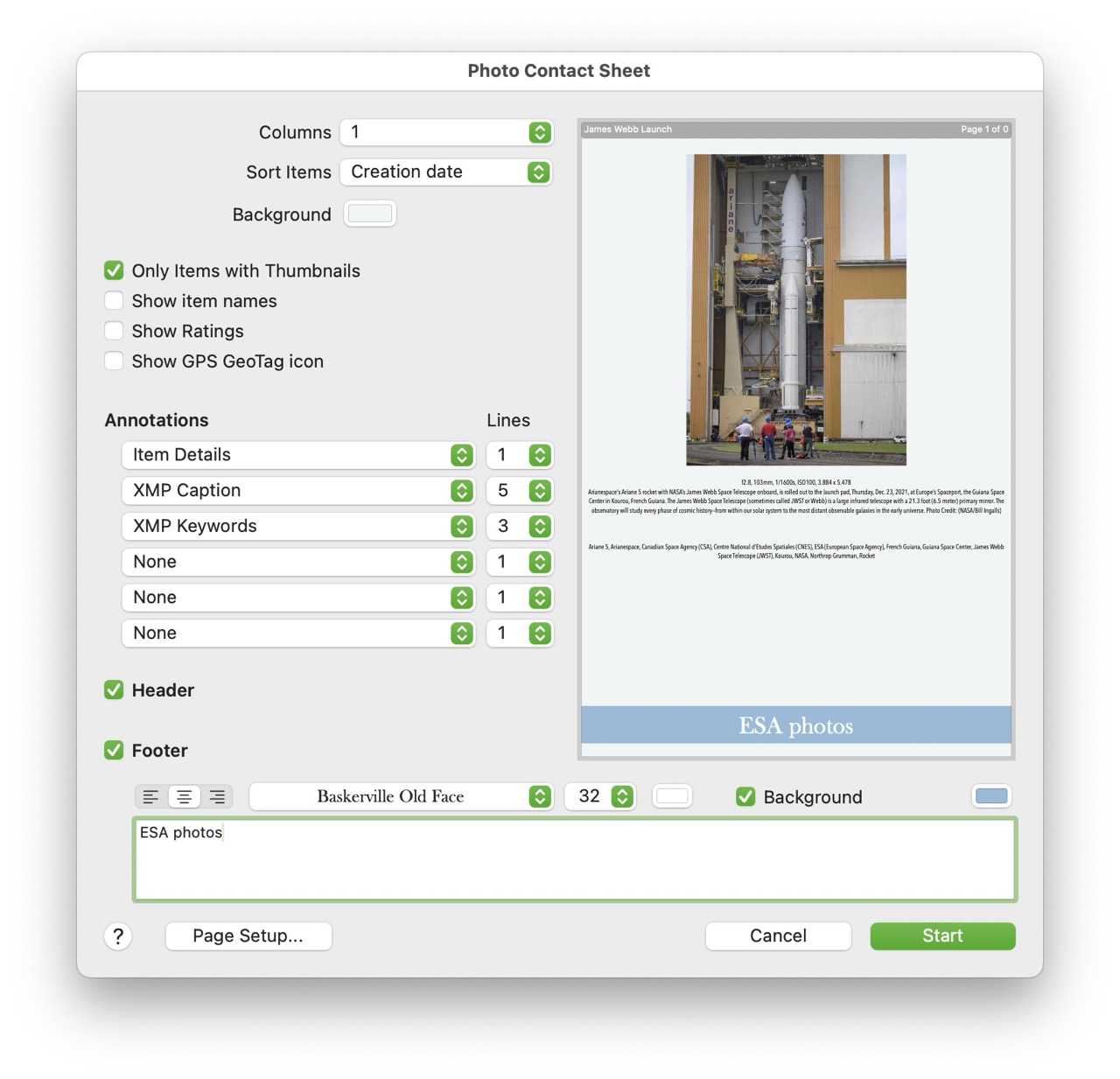Open the fourth annotation dropdown set to None
This screenshot has width=1120, height=1079.
[298, 562]
